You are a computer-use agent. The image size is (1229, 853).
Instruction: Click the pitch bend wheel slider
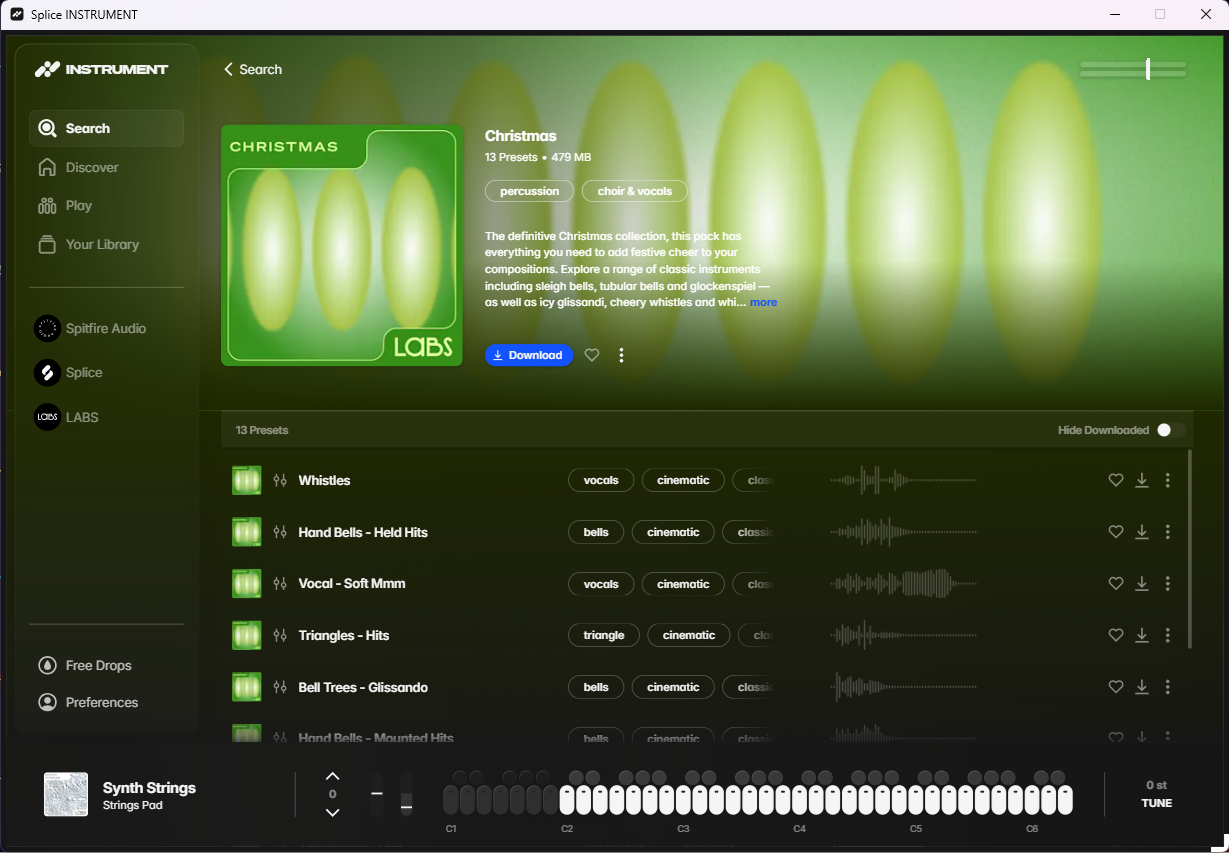tap(377, 794)
